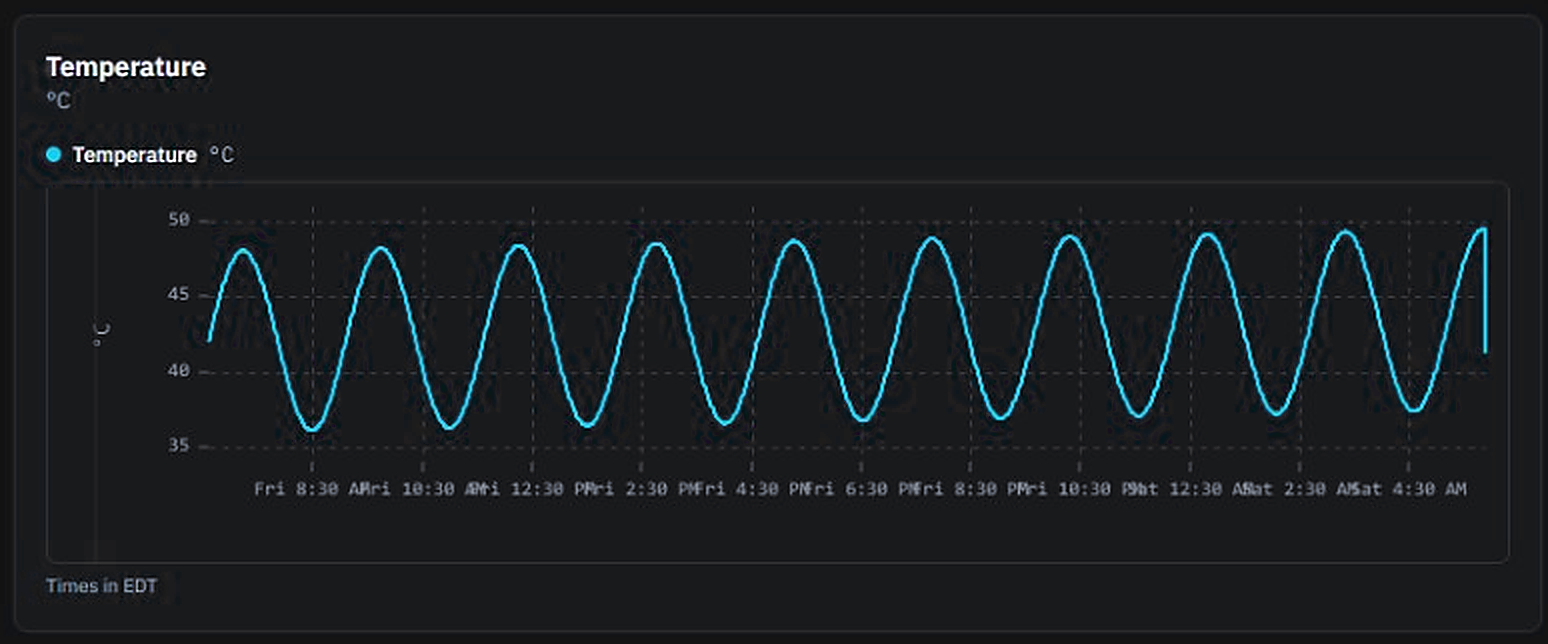Click the y-axis value 50
Image resolution: width=1548 pixels, height=644 pixels.
(x=180, y=221)
